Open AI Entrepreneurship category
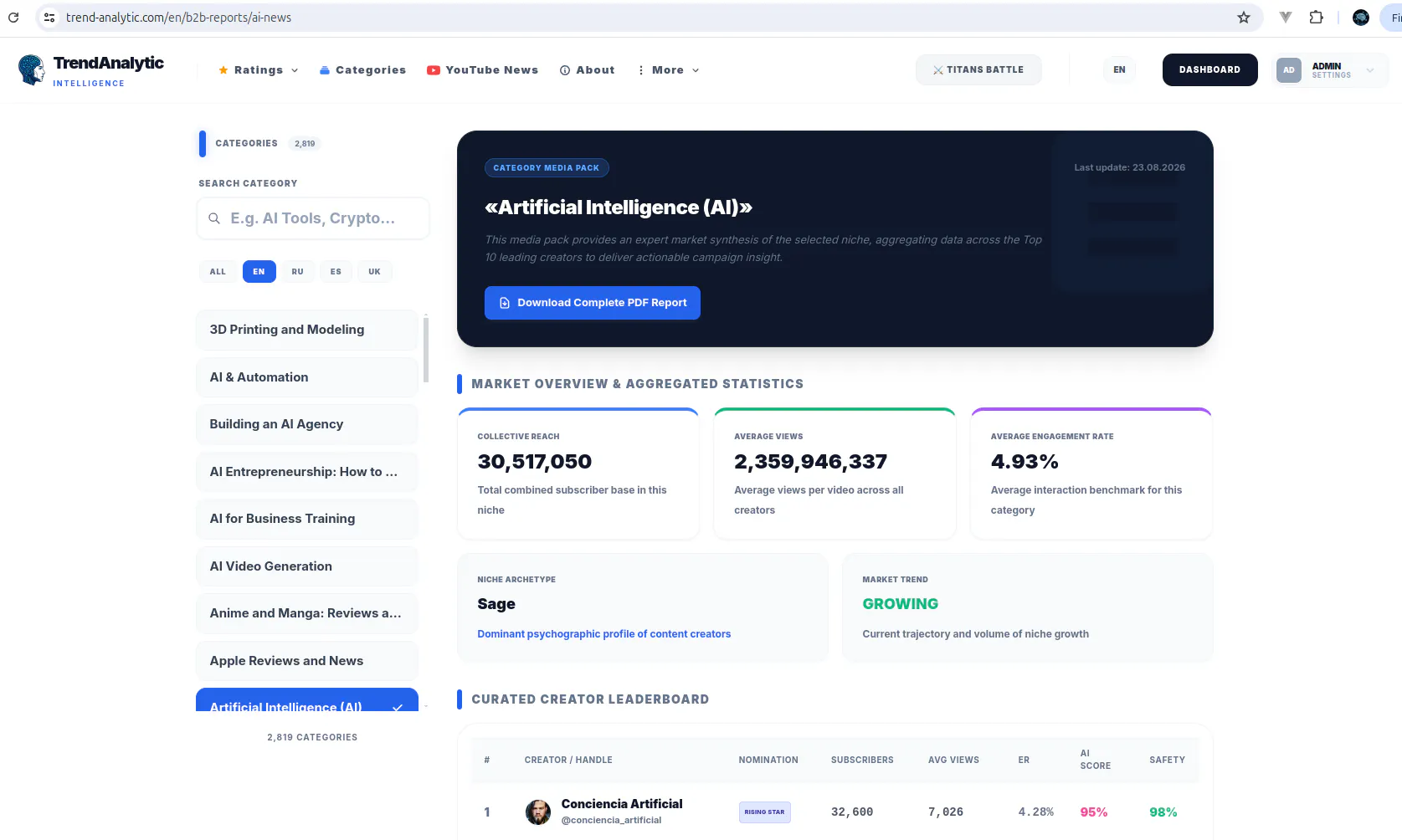The image size is (1402, 840). [x=306, y=472]
